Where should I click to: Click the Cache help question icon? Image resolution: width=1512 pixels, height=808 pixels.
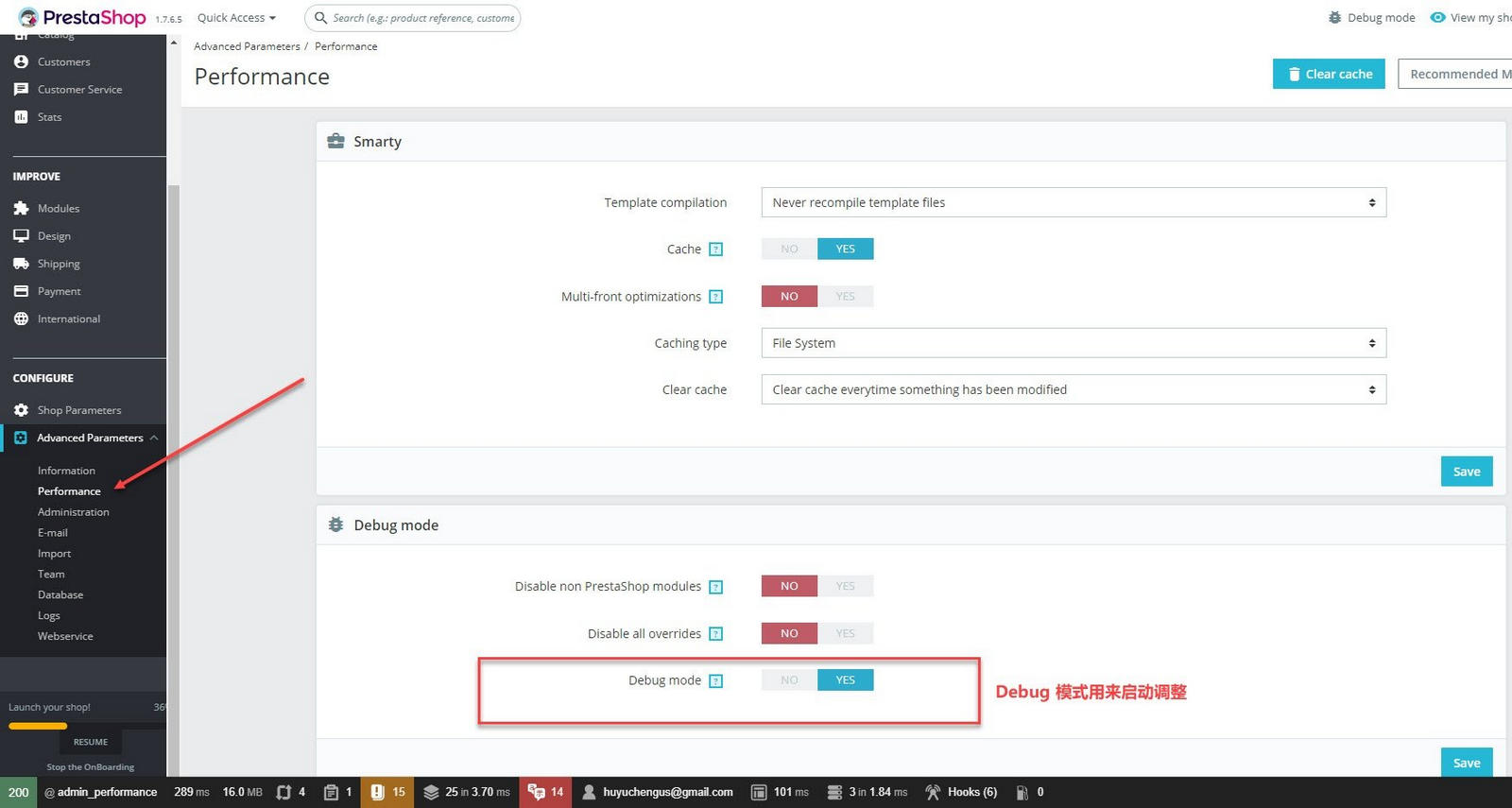pos(716,249)
